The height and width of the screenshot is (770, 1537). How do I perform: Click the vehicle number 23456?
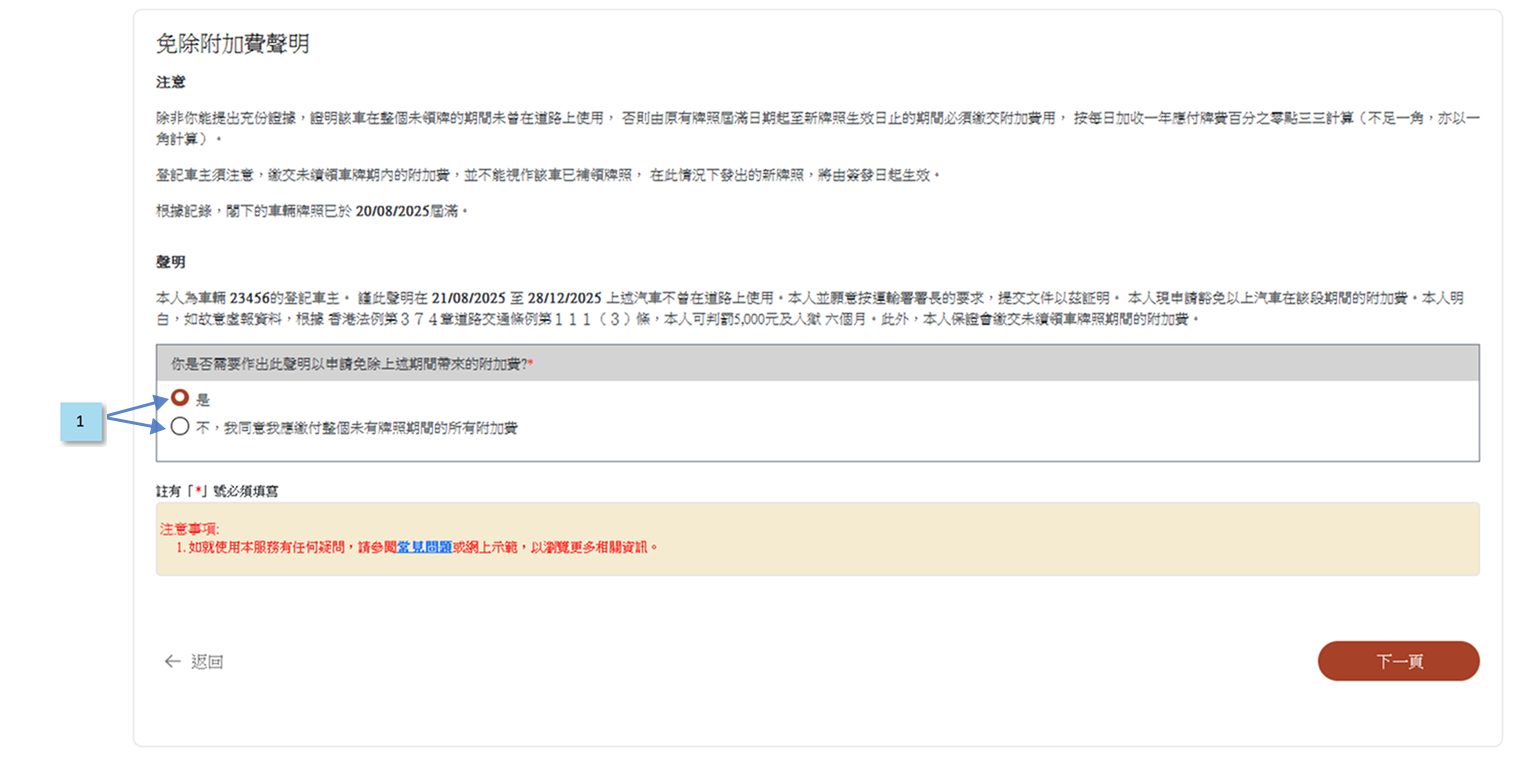[x=250, y=297]
